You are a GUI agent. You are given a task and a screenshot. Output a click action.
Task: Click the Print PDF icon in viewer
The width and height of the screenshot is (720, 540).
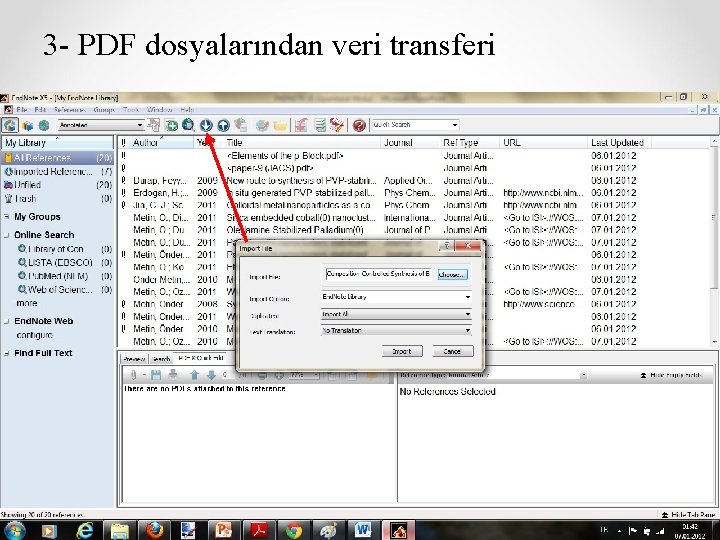pos(173,375)
